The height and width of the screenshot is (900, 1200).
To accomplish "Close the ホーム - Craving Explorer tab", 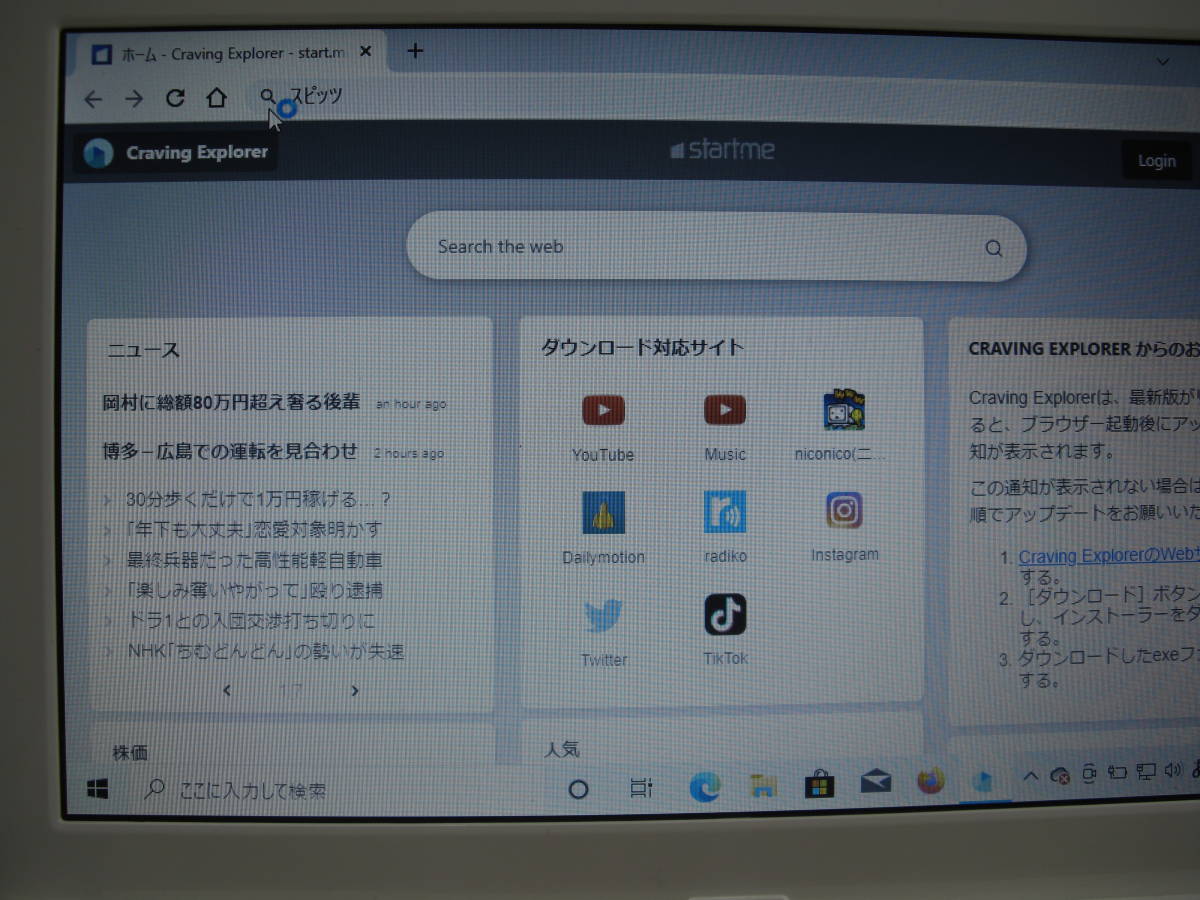I will [366, 52].
